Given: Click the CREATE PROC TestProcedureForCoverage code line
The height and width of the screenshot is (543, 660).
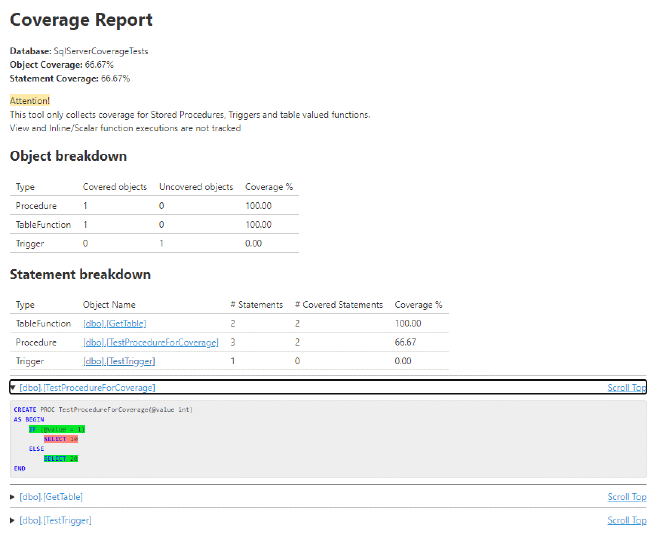Looking at the screenshot, I should [103, 410].
